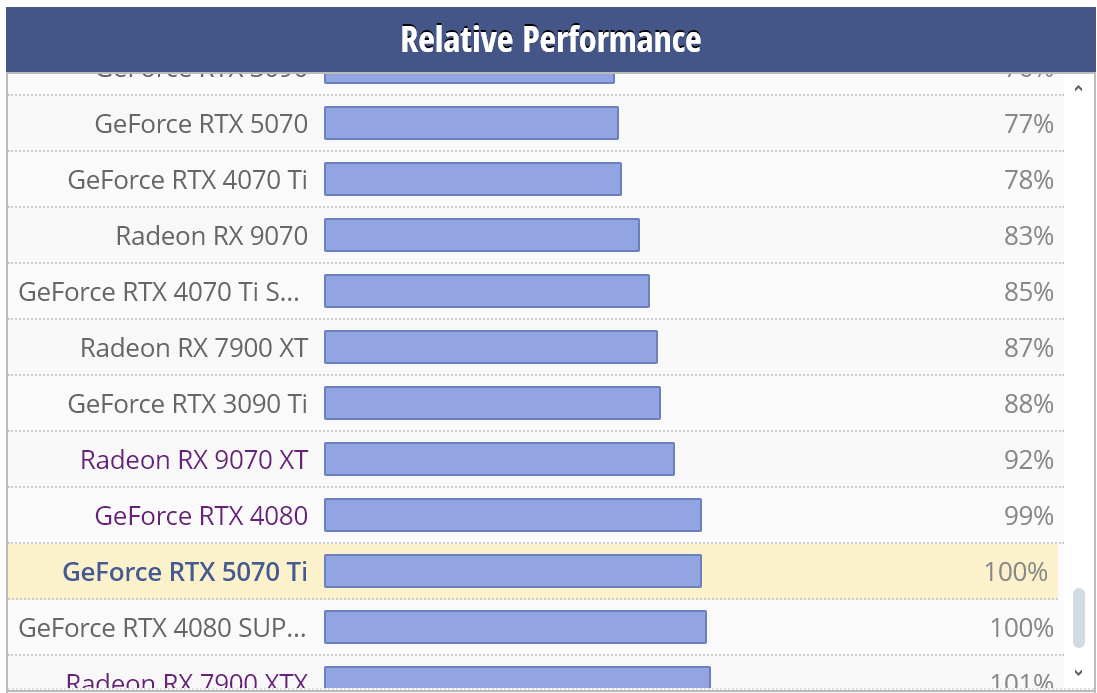Click the Relative Performance header
The width and height of the screenshot is (1097, 693).
click(x=550, y=39)
